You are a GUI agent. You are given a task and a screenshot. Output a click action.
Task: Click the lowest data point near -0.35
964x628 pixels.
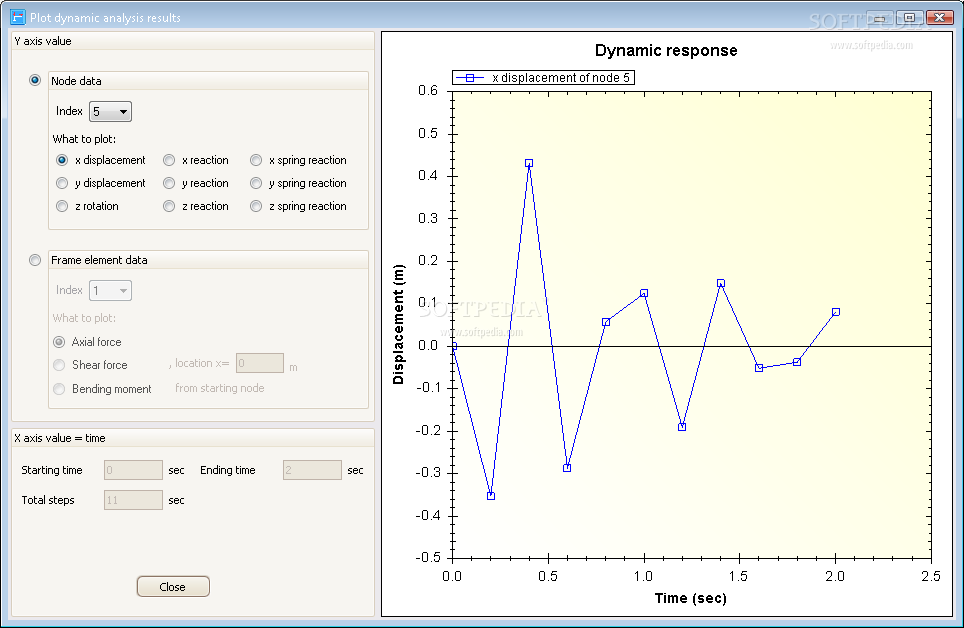point(491,496)
